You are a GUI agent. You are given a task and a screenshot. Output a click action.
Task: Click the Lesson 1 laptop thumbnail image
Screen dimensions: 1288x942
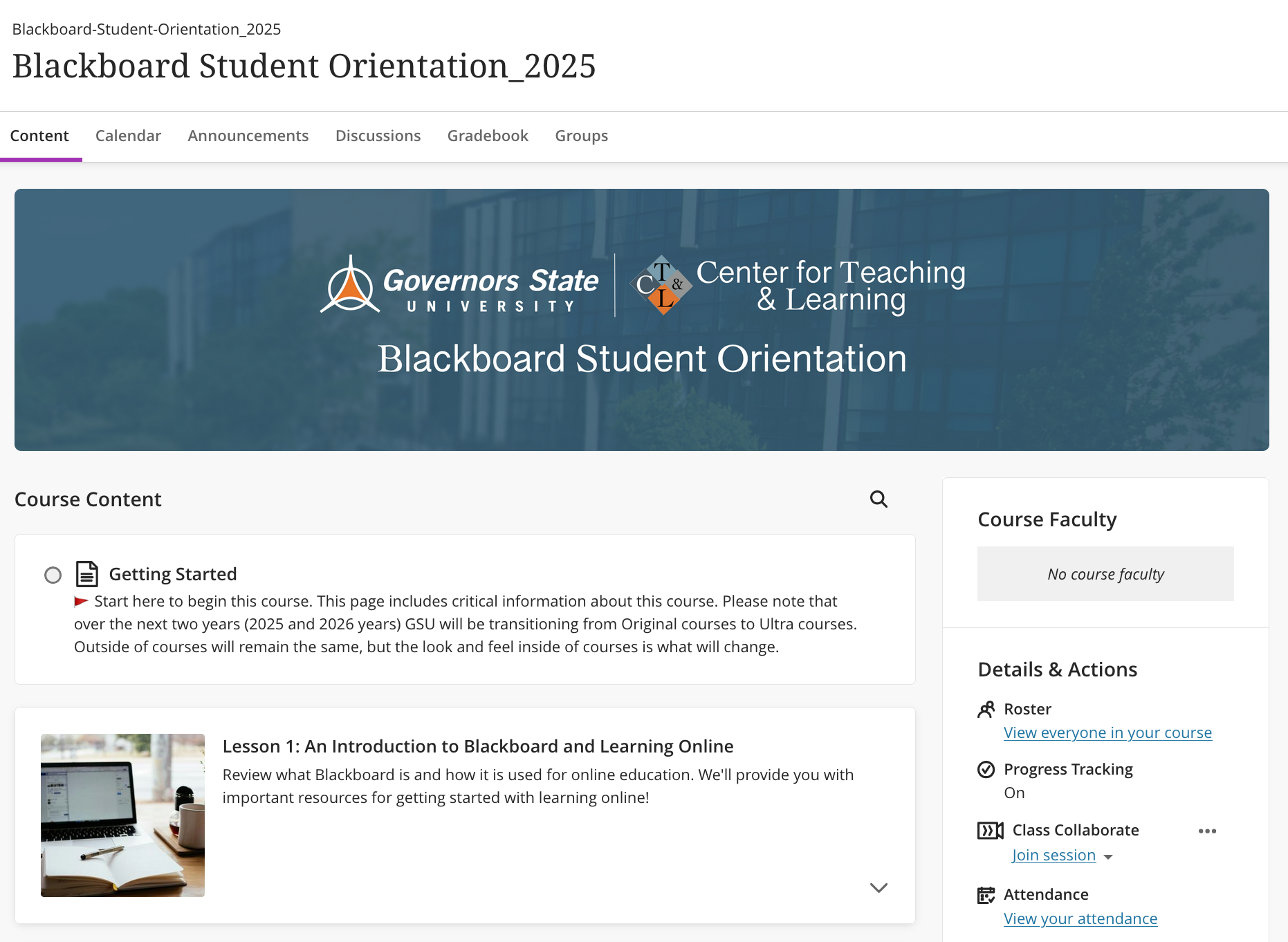[x=122, y=815]
